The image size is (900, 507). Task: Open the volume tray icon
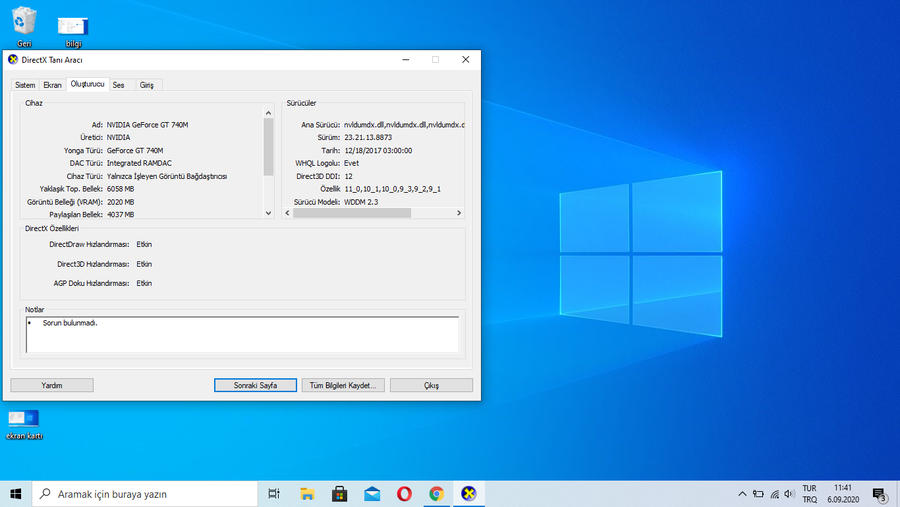pyautogui.click(x=789, y=494)
